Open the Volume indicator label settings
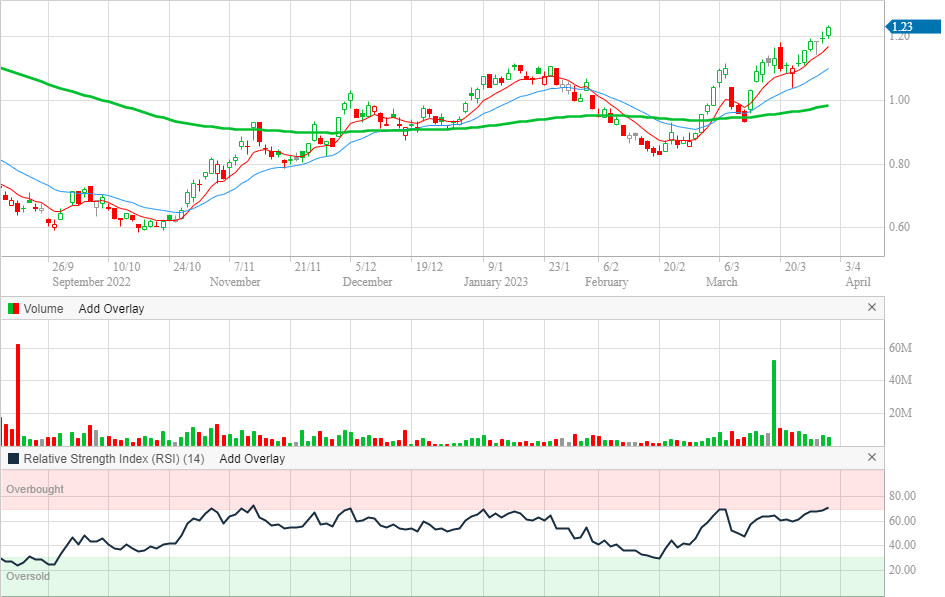Screen dimensions: 945x597 (43, 309)
